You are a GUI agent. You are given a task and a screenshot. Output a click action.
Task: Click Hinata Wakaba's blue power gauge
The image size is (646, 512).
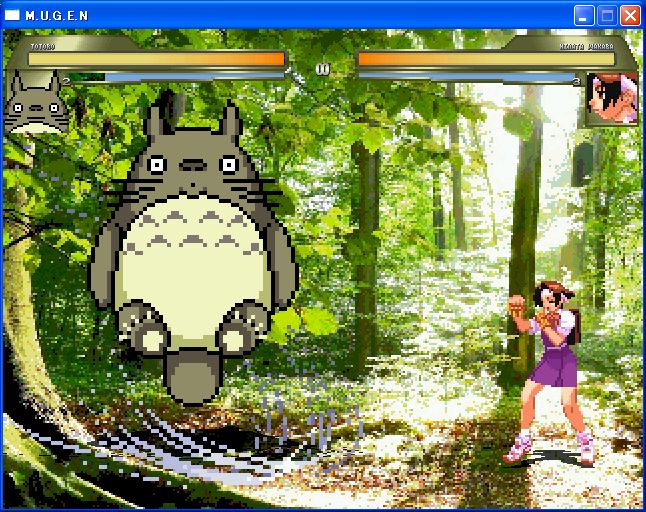466,77
